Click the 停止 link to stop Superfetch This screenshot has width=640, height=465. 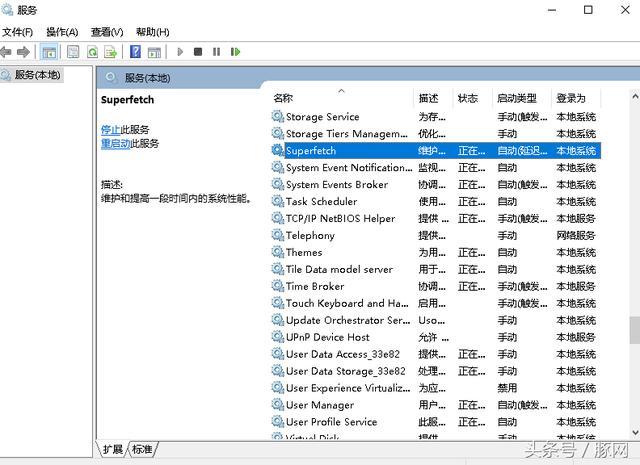[x=110, y=130]
